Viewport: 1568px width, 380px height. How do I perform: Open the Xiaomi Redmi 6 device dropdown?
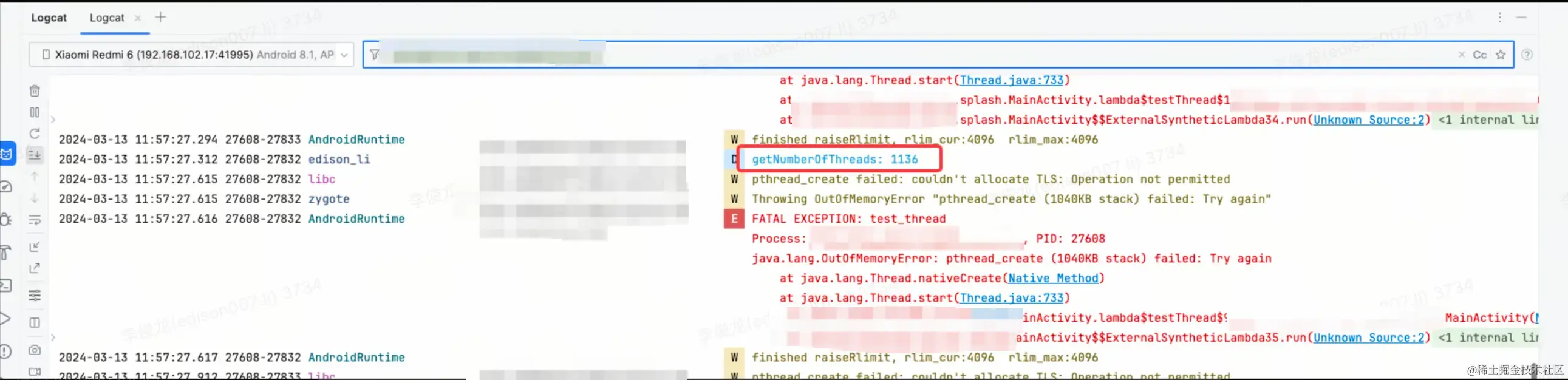pyautogui.click(x=191, y=55)
